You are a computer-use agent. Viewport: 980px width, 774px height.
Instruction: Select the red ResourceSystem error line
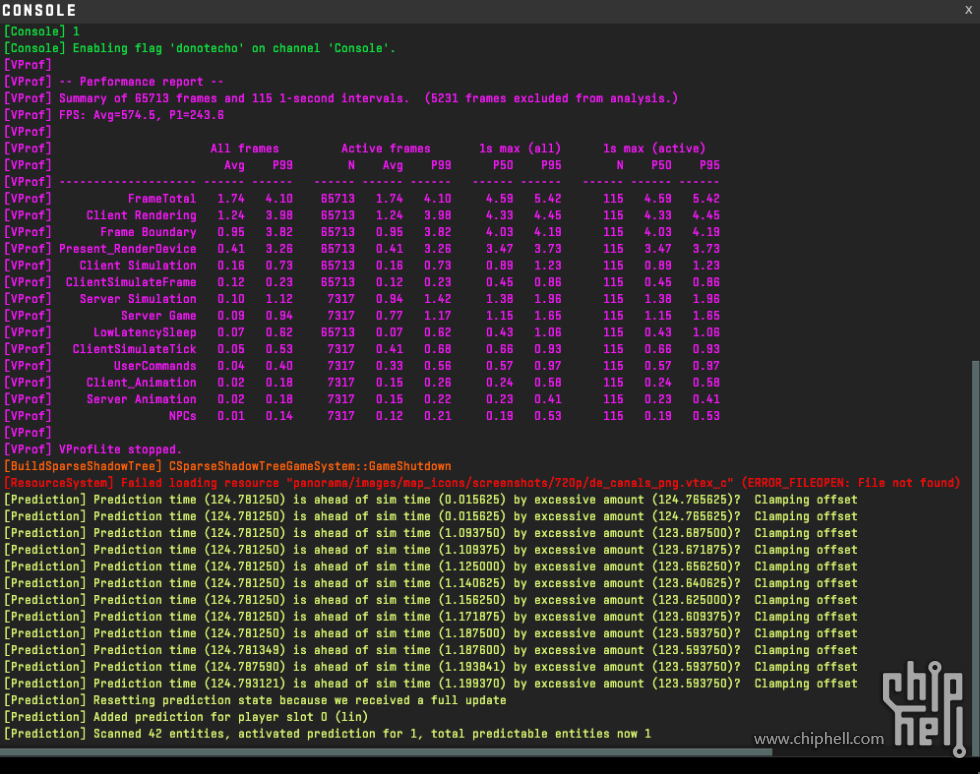pyautogui.click(x=480, y=483)
